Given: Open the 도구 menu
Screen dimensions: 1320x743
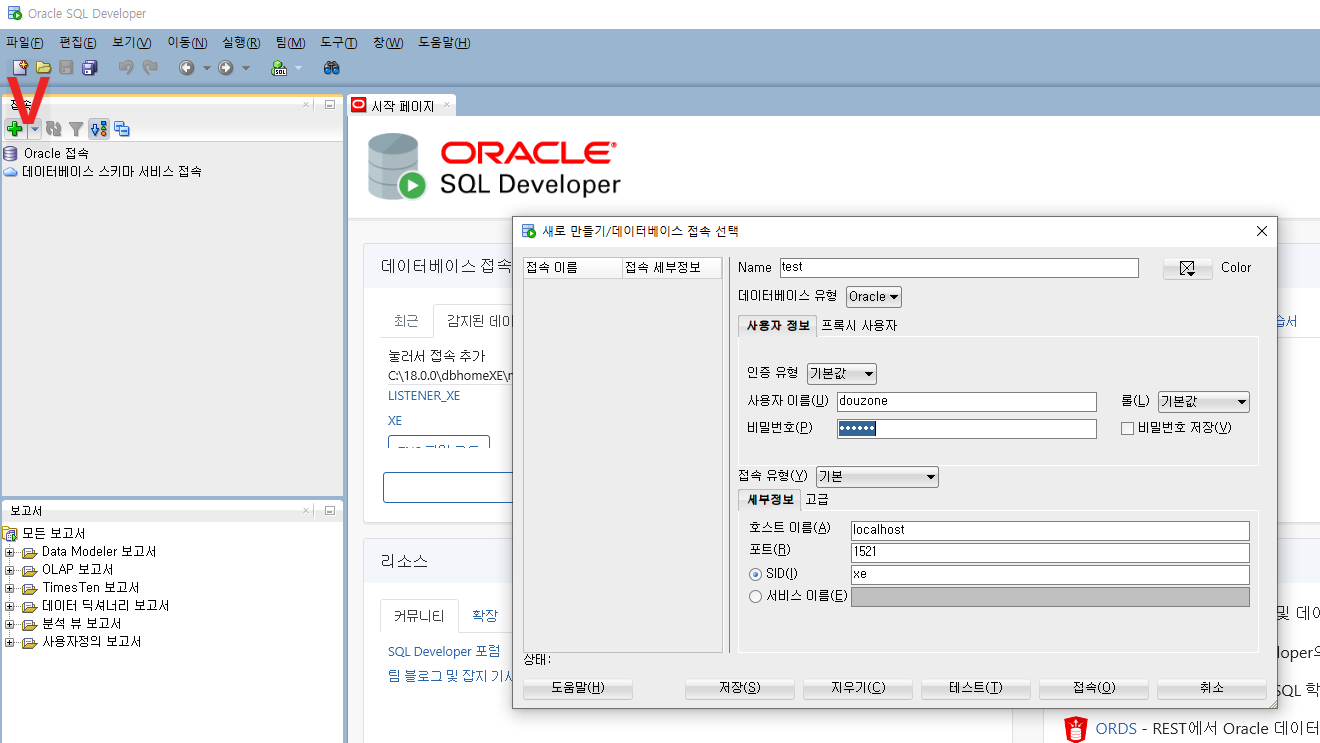Looking at the screenshot, I should point(339,42).
